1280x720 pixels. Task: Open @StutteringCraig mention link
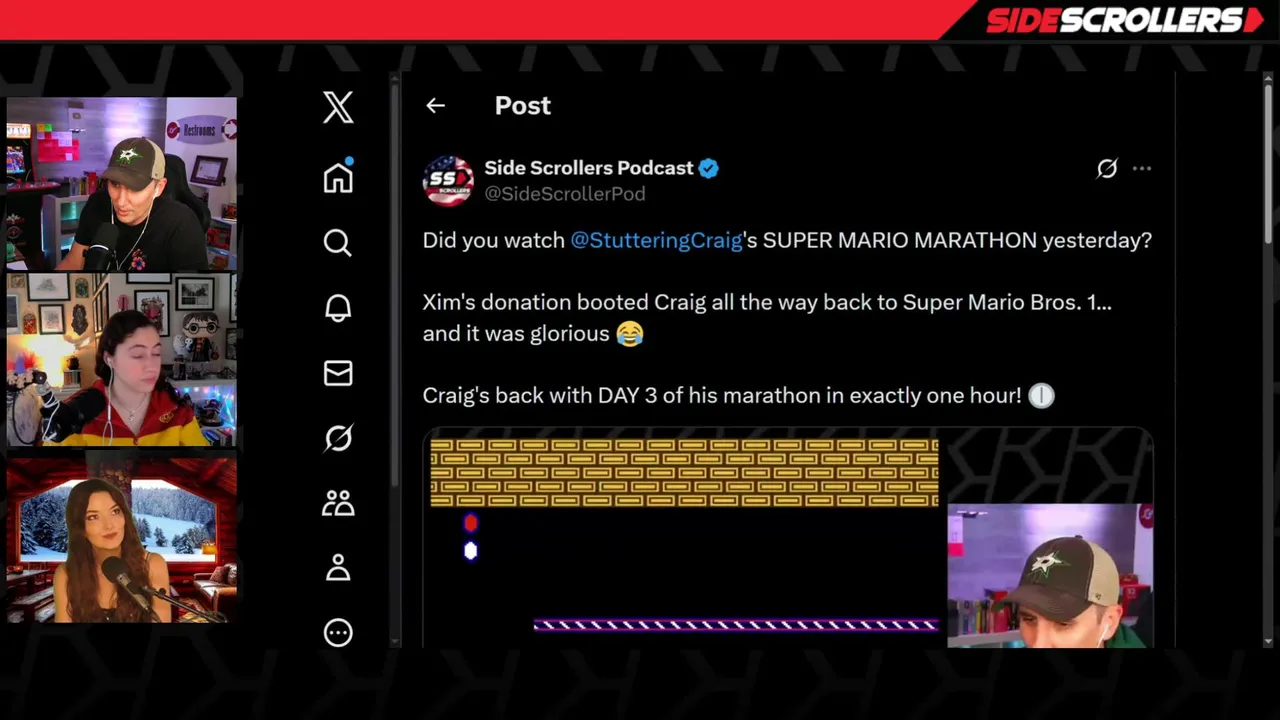656,240
